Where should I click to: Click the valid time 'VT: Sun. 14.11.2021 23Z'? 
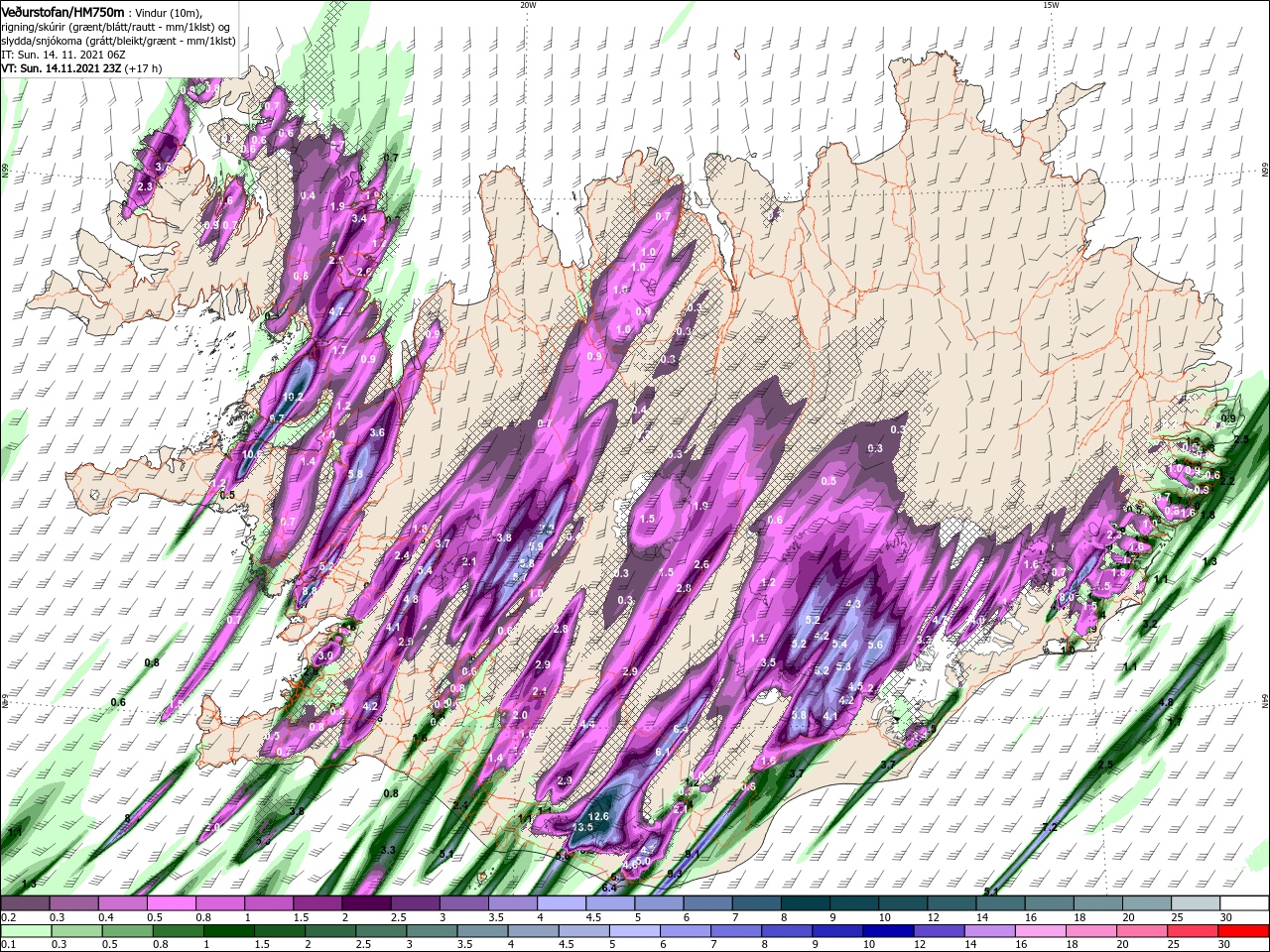(x=62, y=68)
